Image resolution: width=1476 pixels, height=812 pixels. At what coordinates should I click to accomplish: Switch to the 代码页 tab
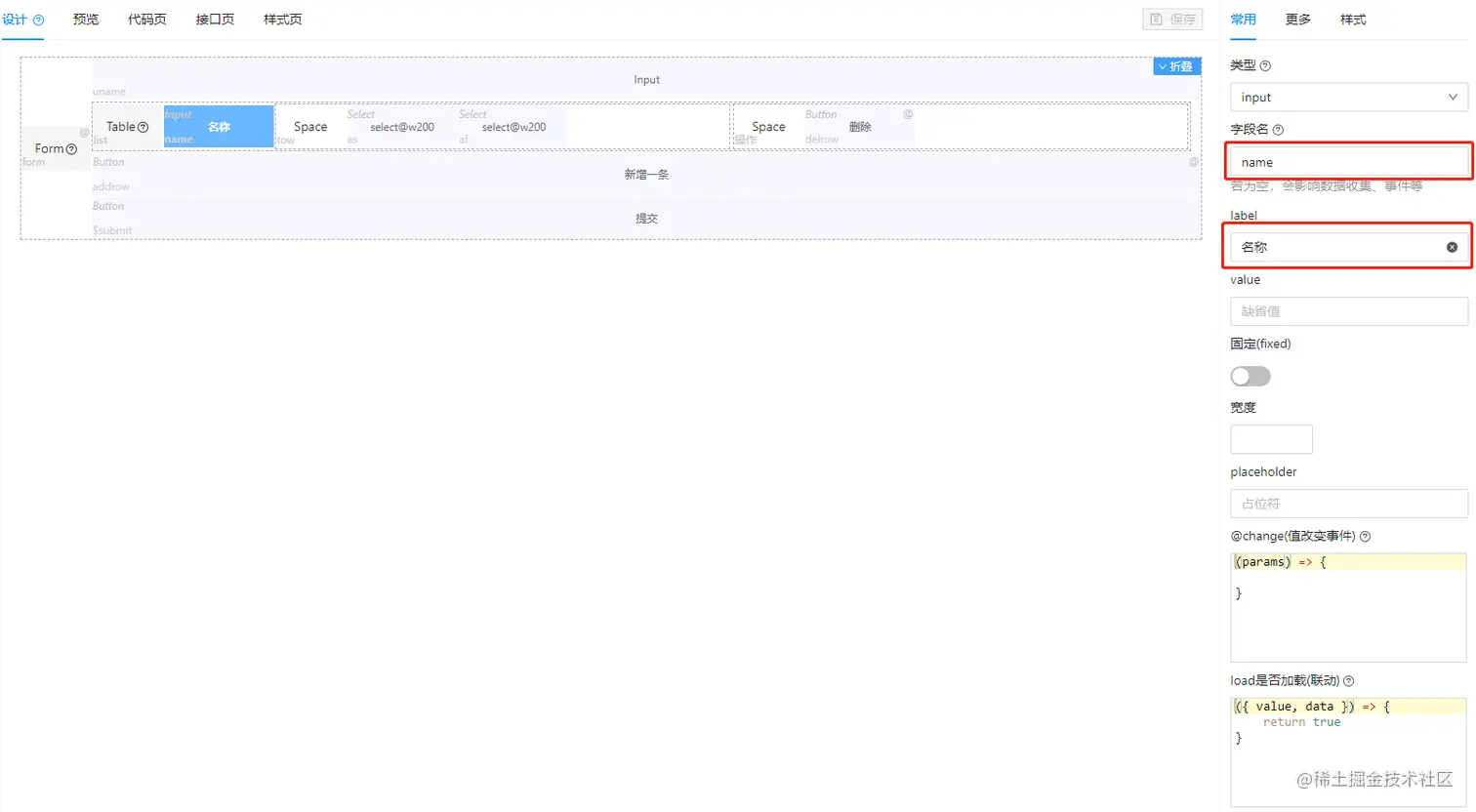(147, 19)
